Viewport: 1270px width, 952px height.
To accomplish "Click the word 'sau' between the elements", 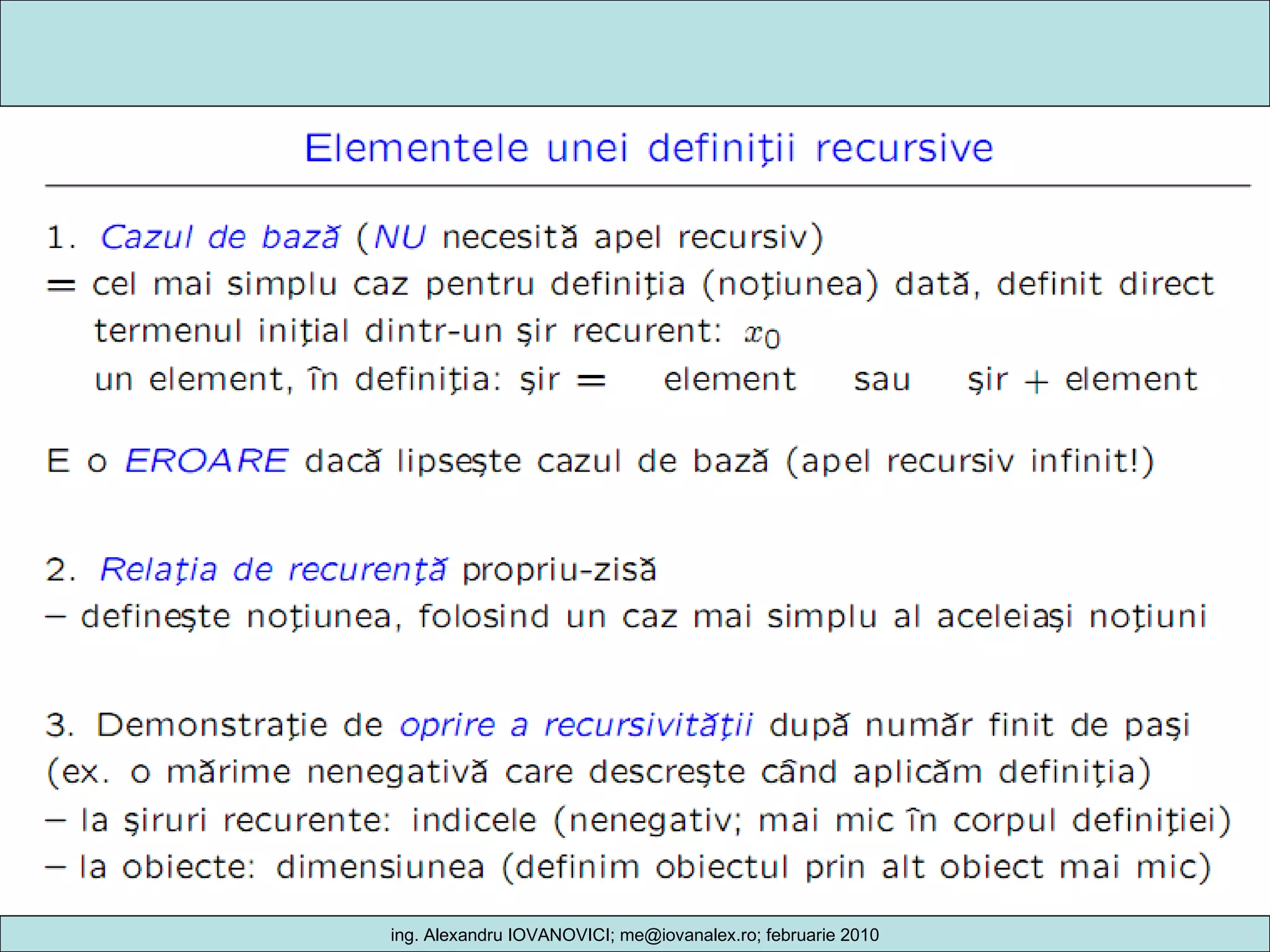I will click(882, 380).
